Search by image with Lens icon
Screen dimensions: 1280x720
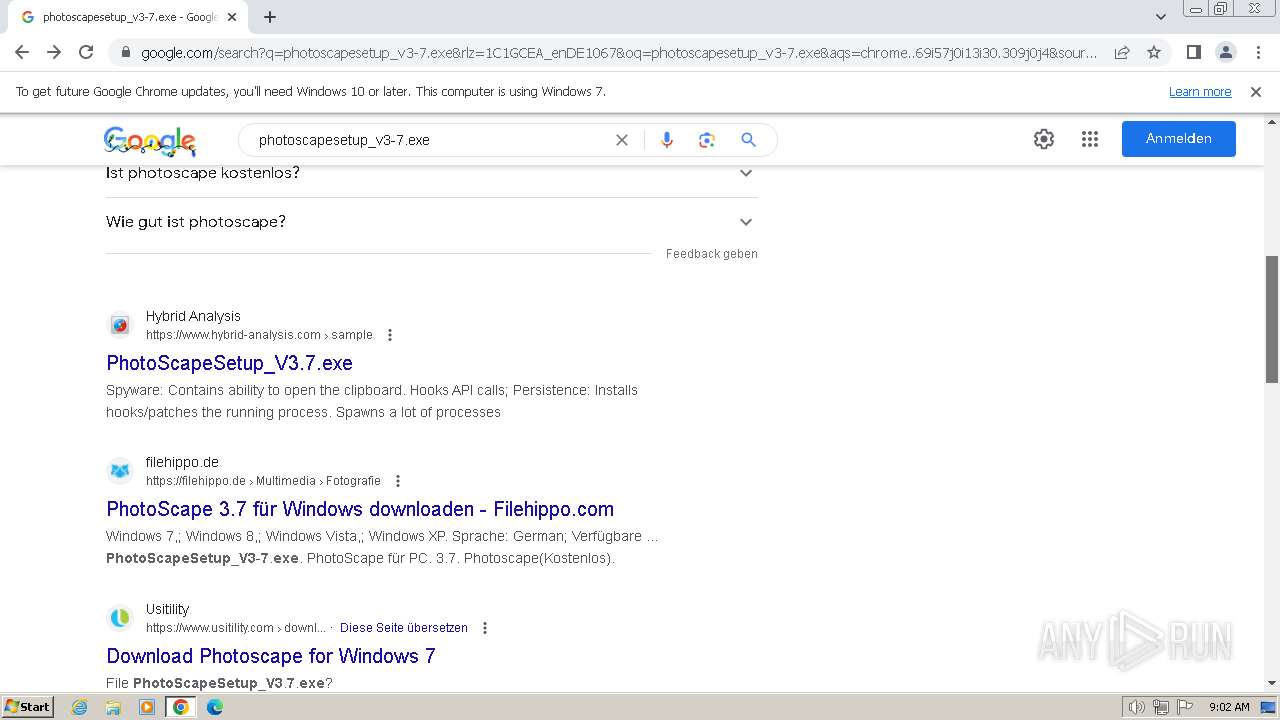(x=707, y=140)
